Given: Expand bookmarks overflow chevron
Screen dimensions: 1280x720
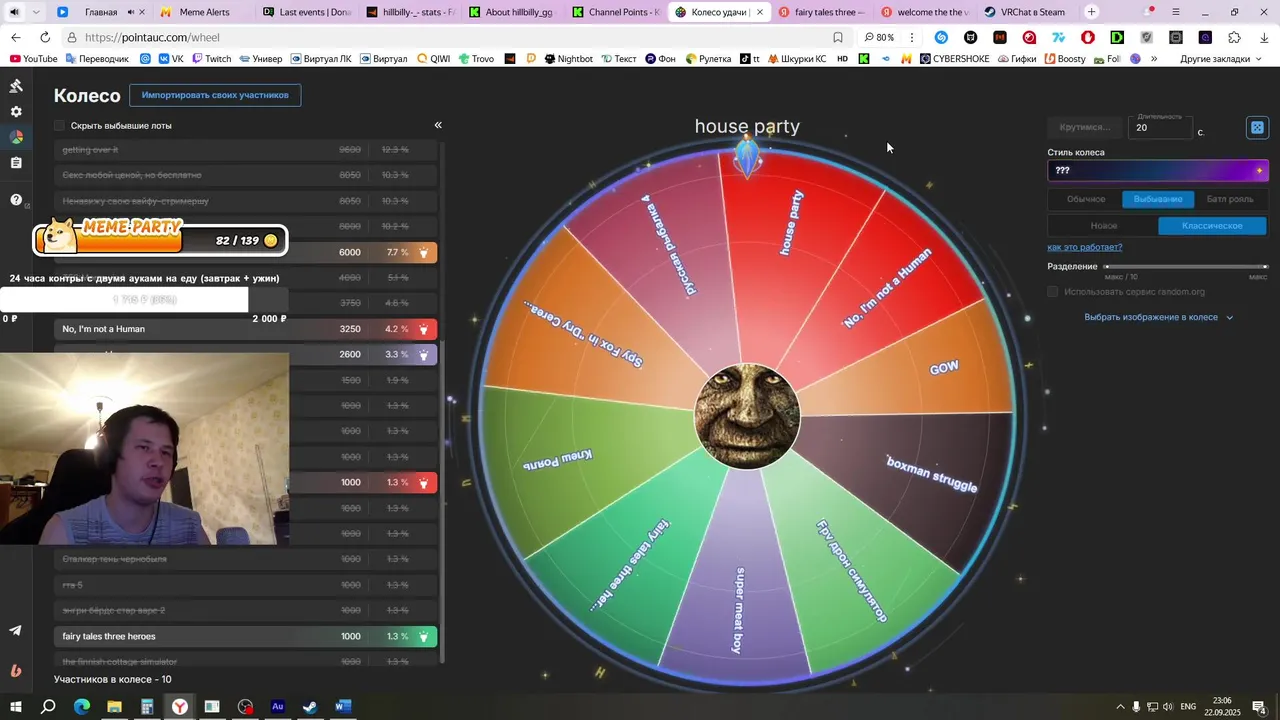Looking at the screenshot, I should pyautogui.click(x=1154, y=59).
